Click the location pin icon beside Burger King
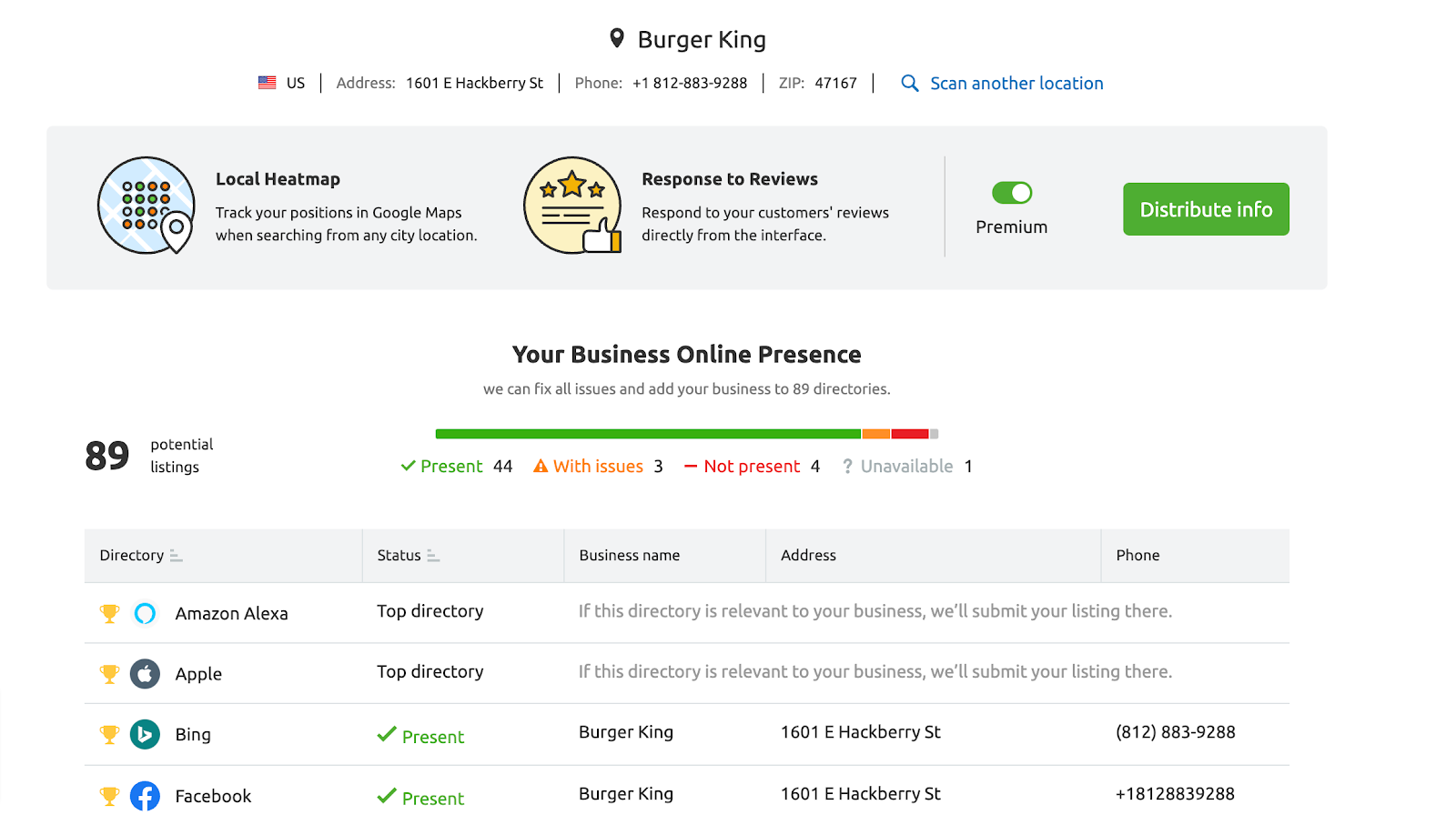Screen dimensions: 1456x825 coord(617,38)
